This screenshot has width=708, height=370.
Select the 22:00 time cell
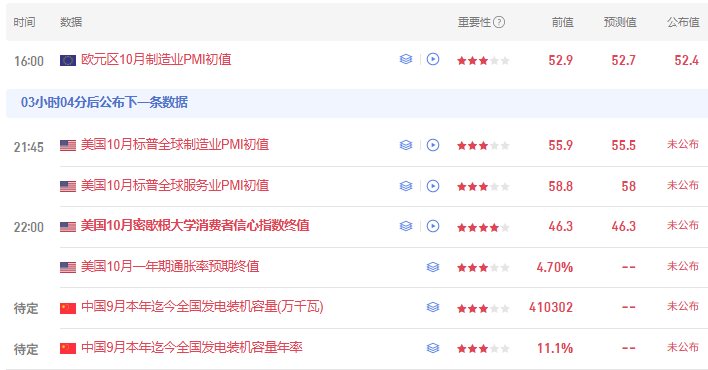29,227
